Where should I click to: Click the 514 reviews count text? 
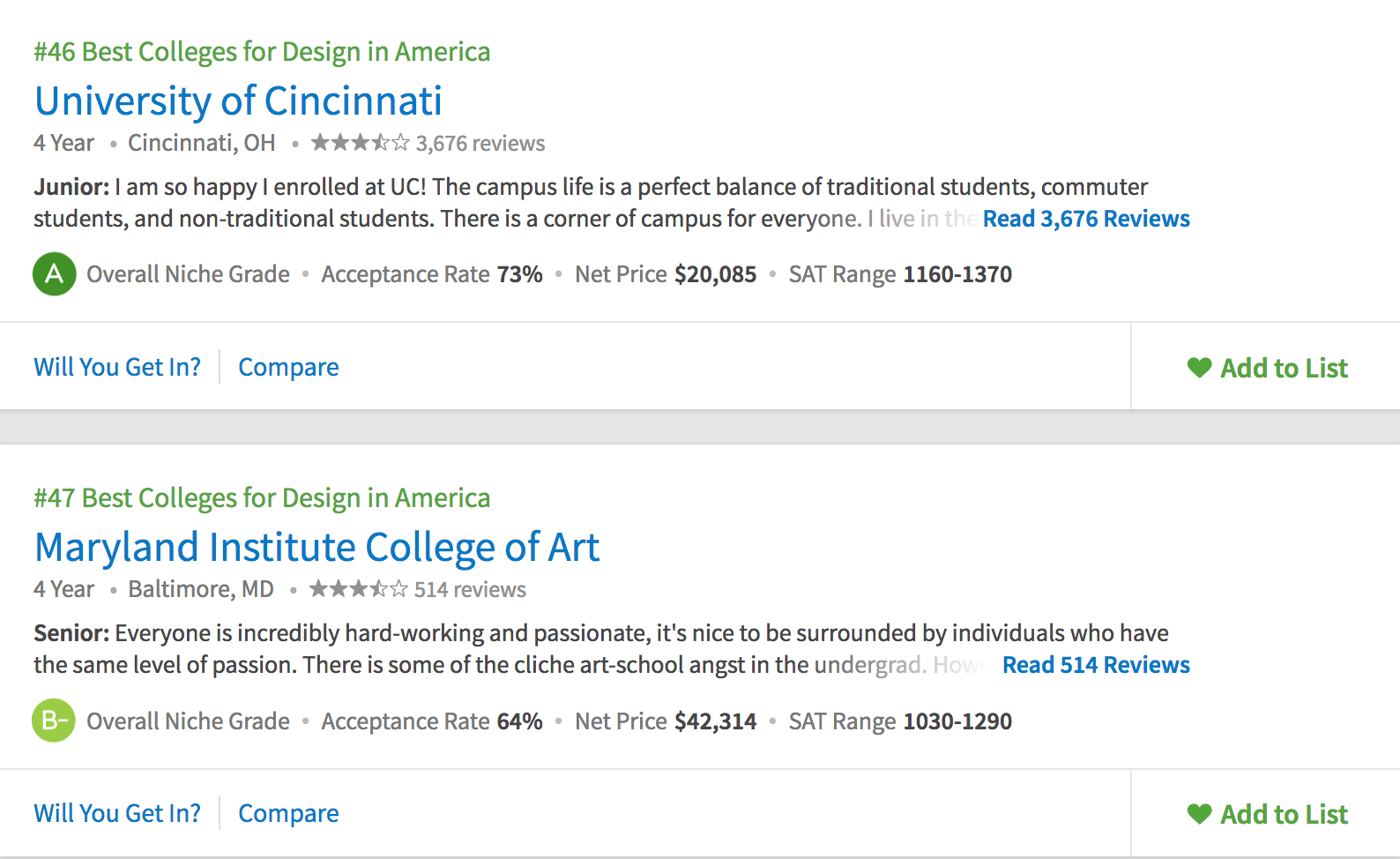pyautogui.click(x=470, y=590)
